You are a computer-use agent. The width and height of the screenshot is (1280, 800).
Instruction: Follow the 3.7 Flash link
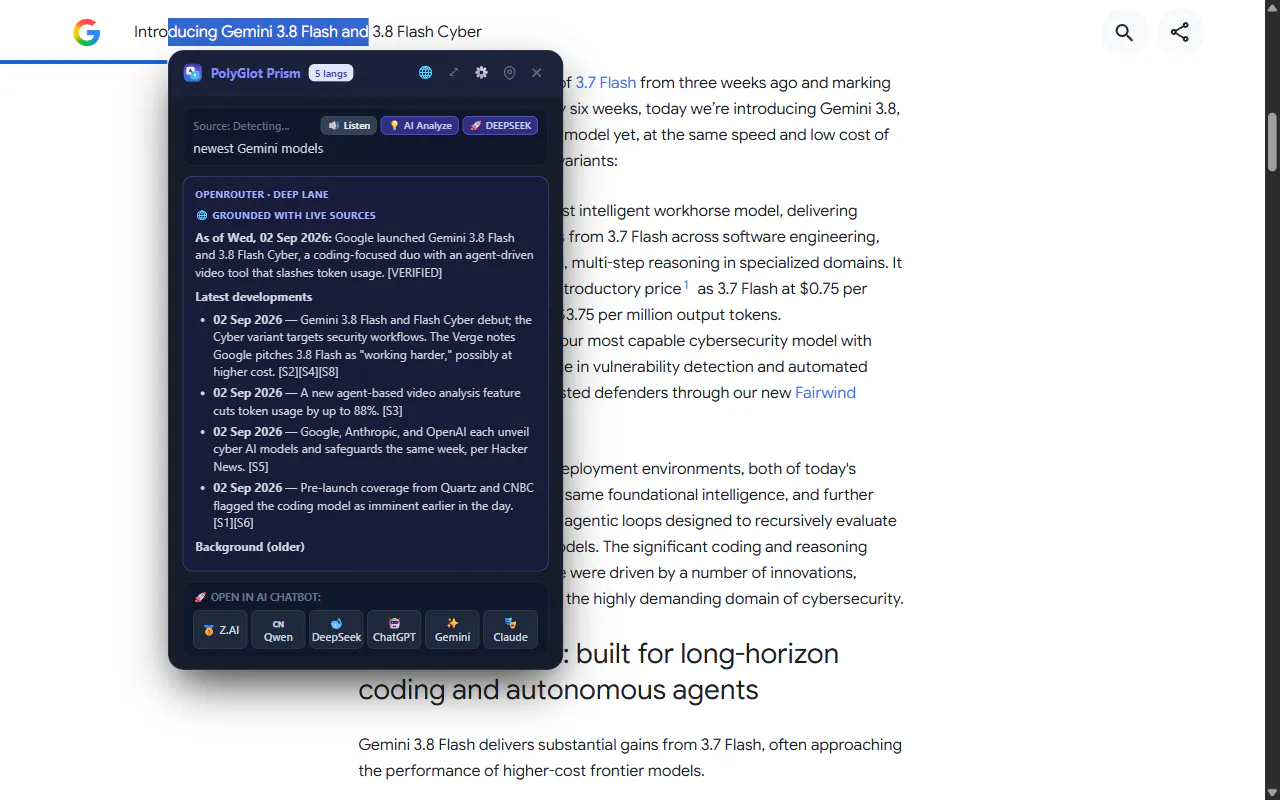(605, 83)
